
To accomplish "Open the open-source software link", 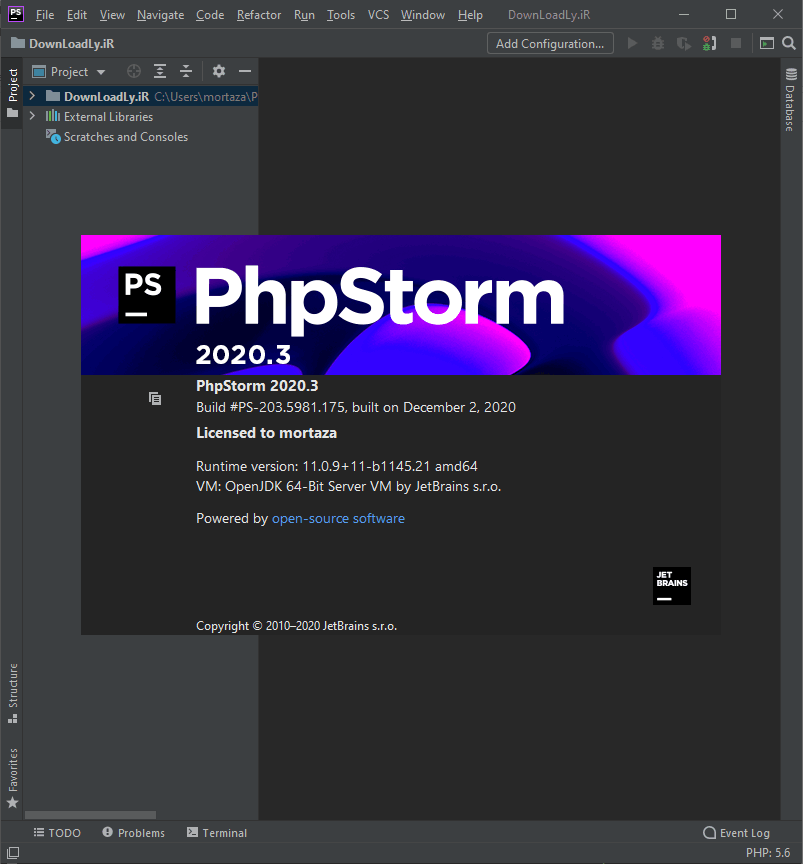I will point(338,518).
